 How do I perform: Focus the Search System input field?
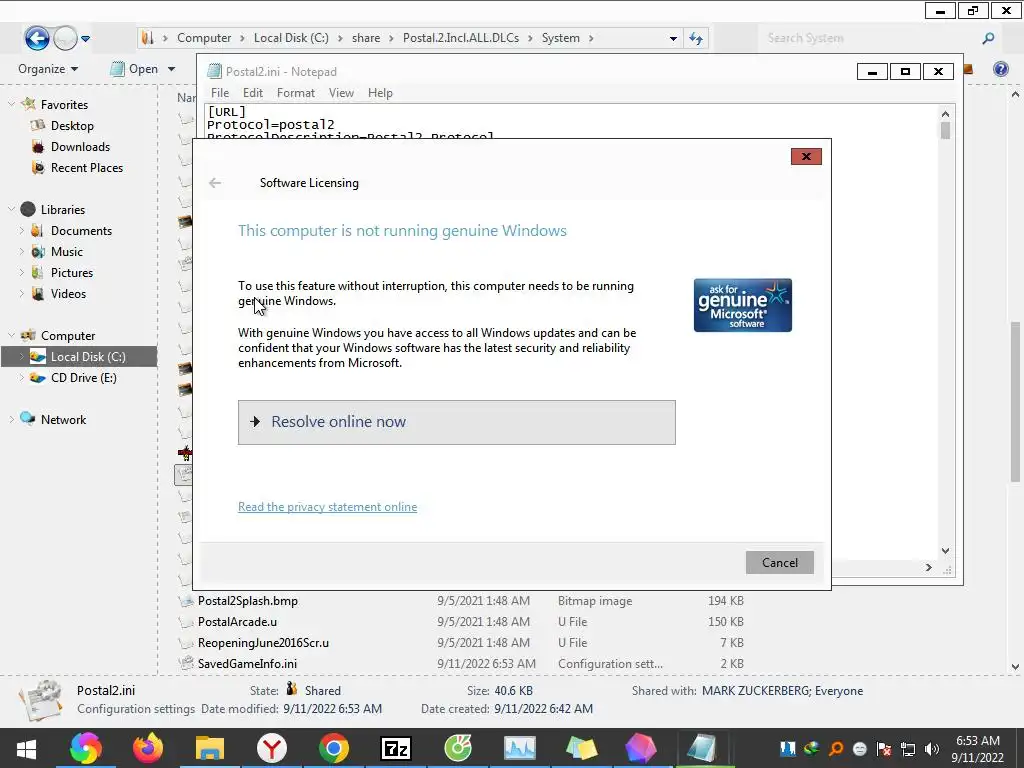(871, 39)
